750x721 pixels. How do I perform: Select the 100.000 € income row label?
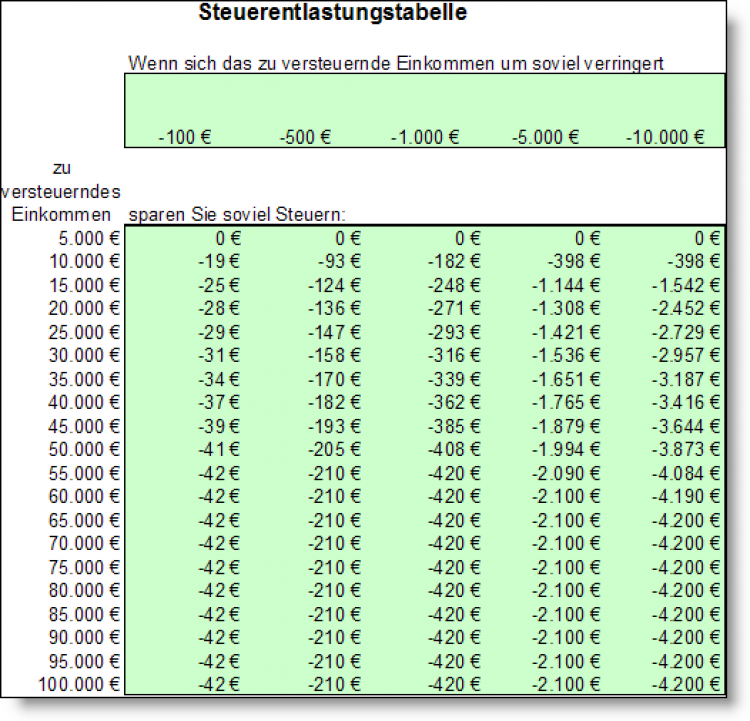(80, 684)
